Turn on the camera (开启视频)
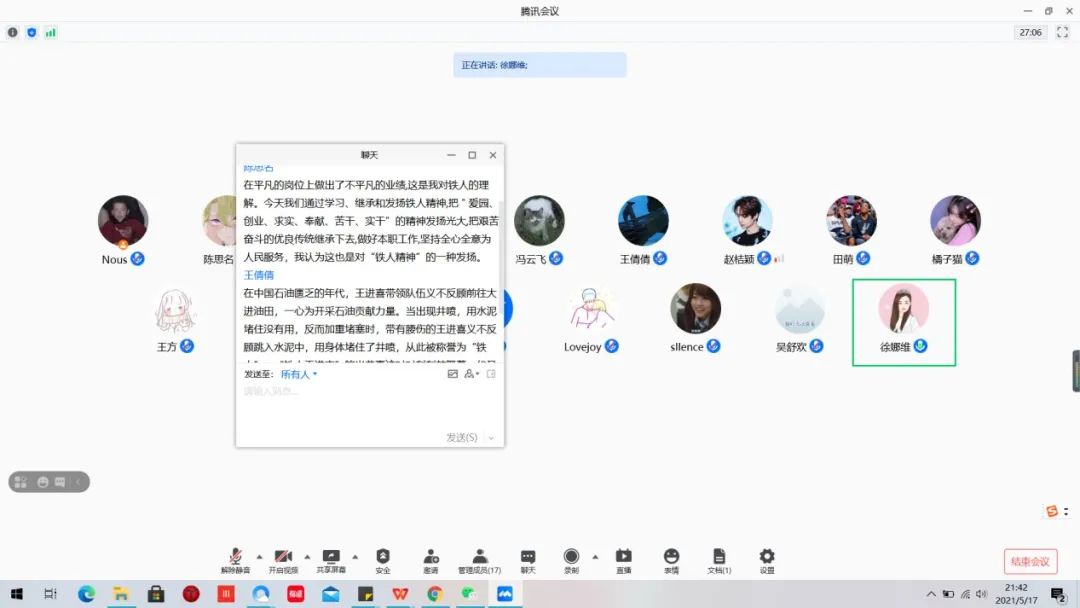This screenshot has height=608, width=1080. [283, 560]
